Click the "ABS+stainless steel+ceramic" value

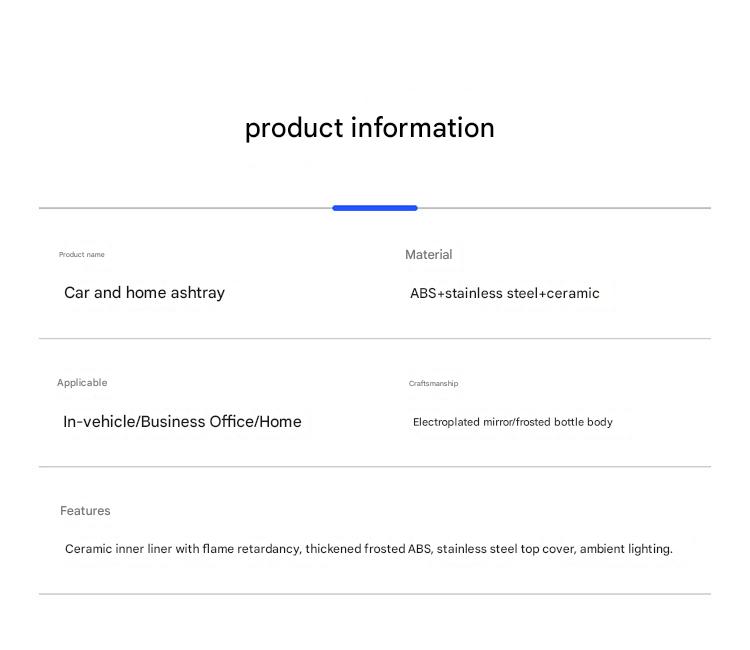[504, 293]
